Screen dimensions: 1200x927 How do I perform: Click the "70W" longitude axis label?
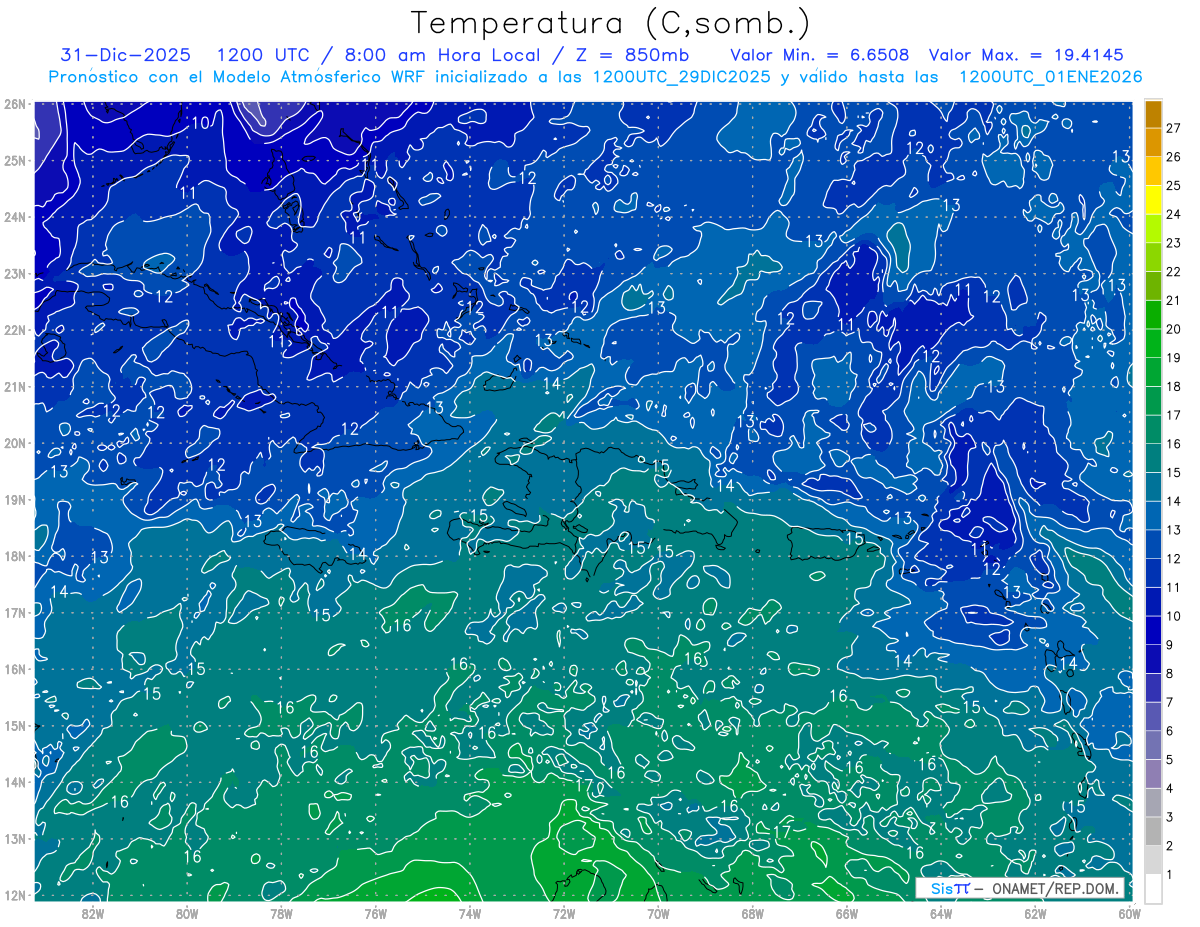(658, 912)
